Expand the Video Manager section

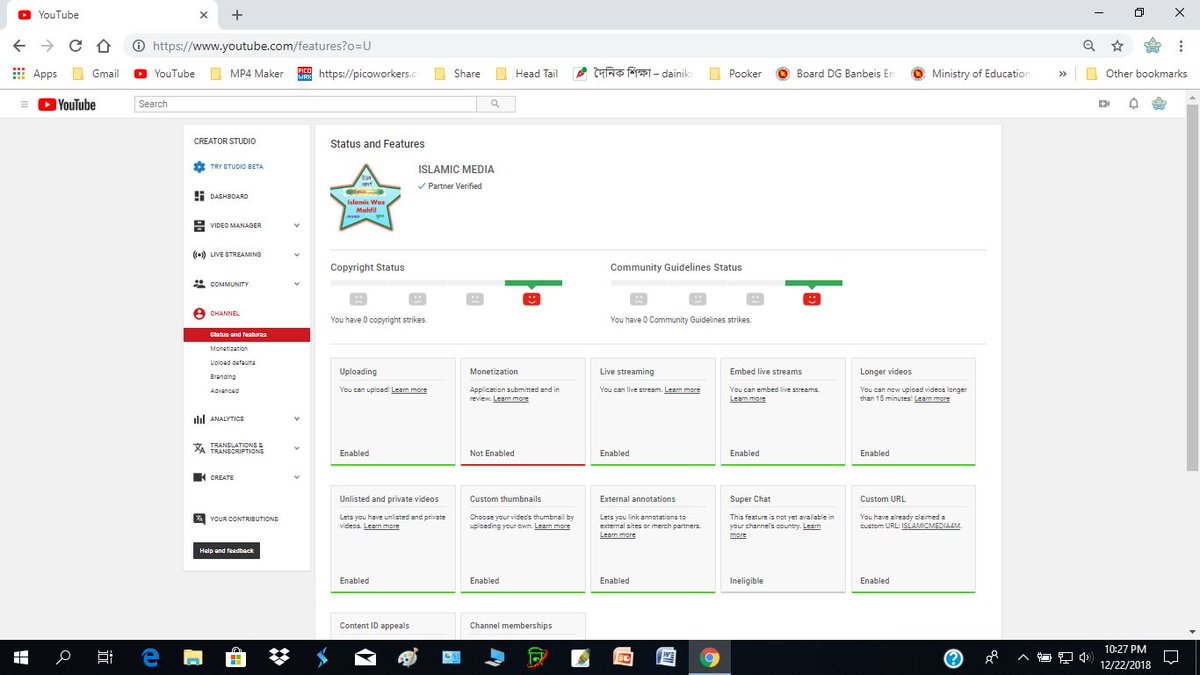click(297, 226)
